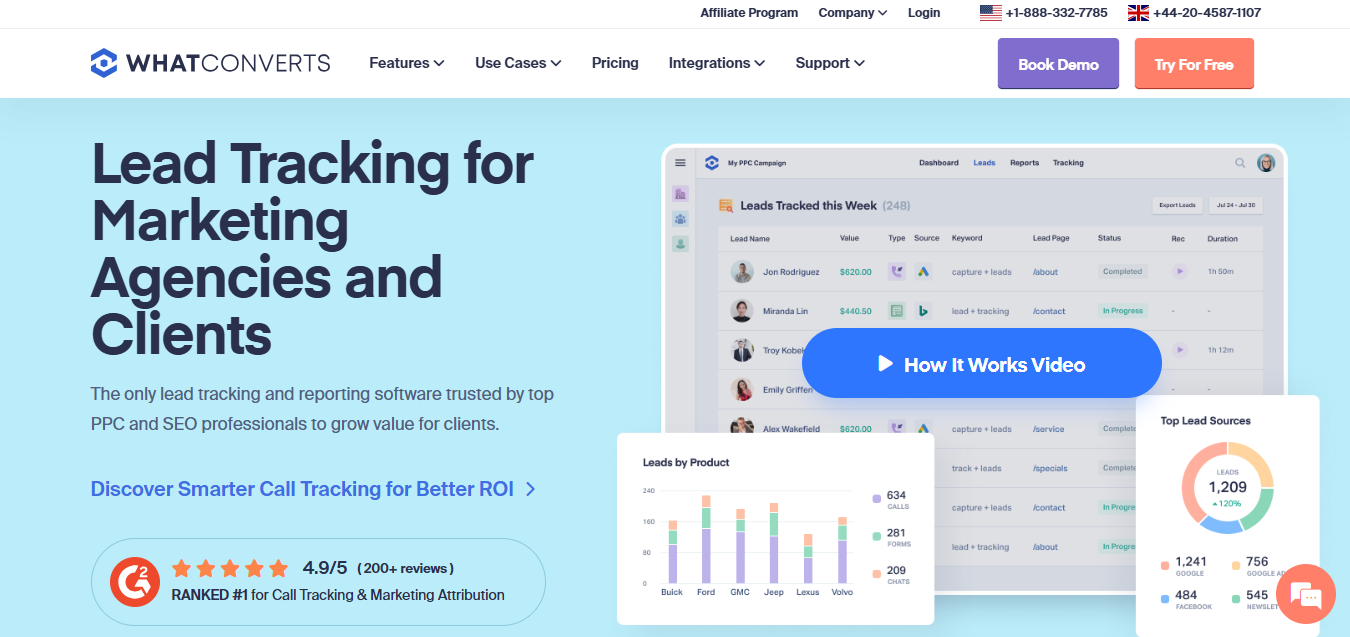Click the Try For Free button
This screenshot has width=1350, height=637.
(x=1194, y=64)
